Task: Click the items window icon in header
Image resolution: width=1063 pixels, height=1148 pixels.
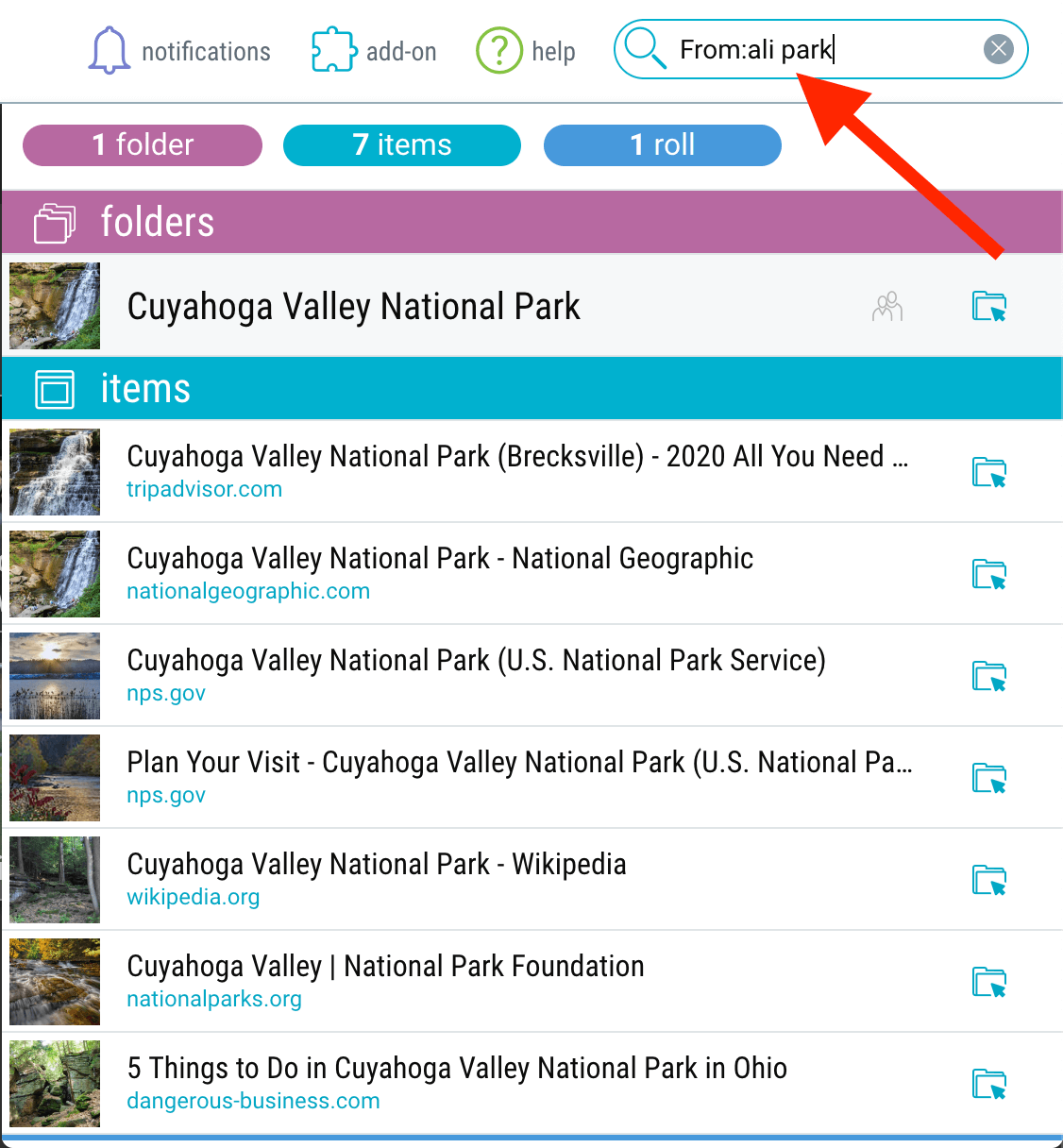Action: 55,389
